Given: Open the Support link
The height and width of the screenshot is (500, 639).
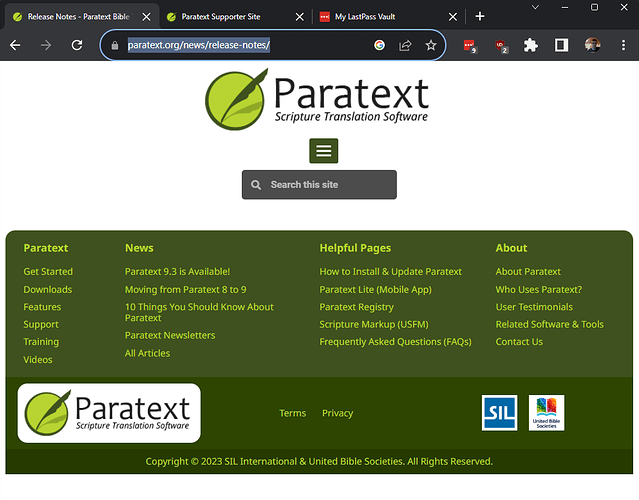Looking at the screenshot, I should point(41,325).
